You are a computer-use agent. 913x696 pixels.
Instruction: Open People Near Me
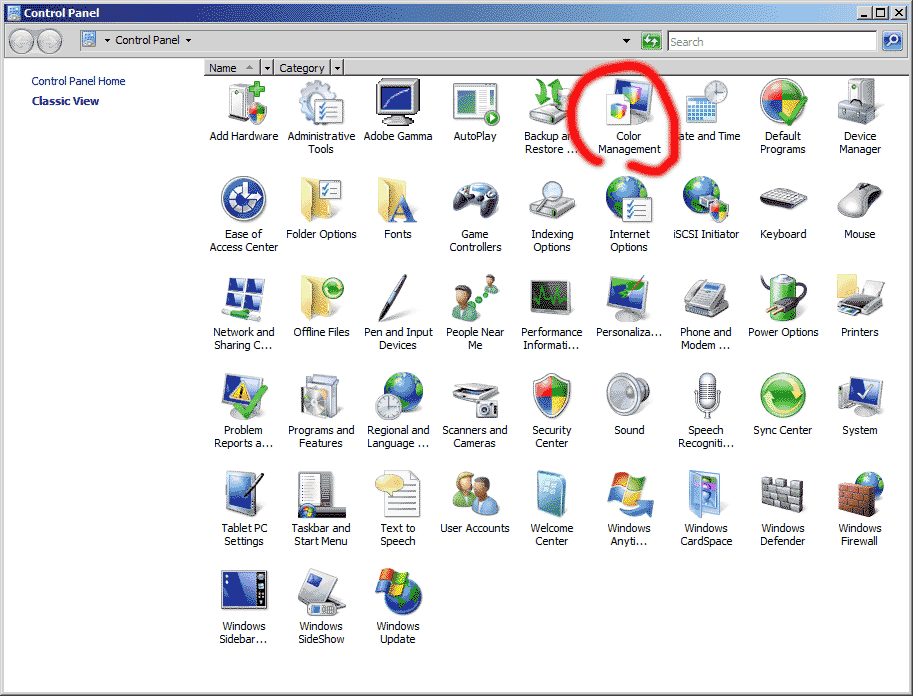tap(475, 313)
